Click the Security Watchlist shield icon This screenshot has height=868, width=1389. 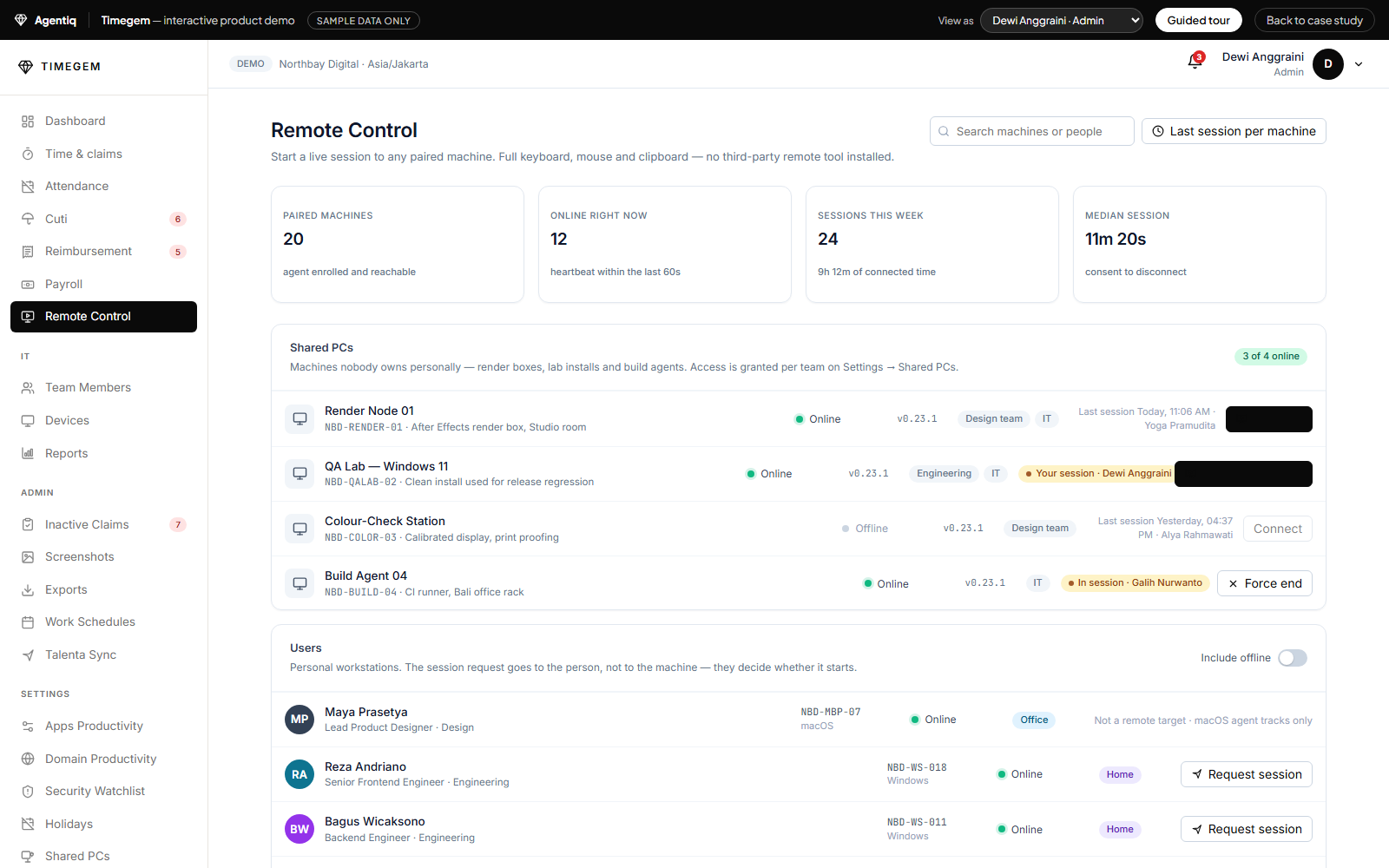point(28,792)
